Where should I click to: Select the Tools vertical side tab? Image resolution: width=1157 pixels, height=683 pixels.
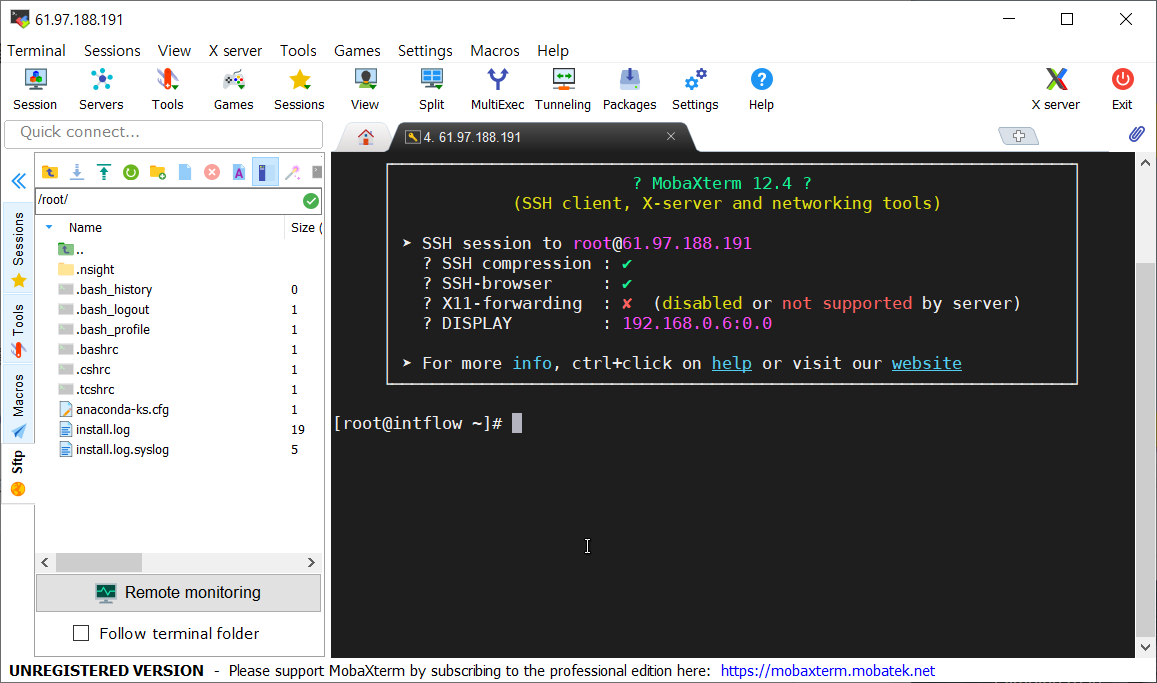click(x=18, y=330)
